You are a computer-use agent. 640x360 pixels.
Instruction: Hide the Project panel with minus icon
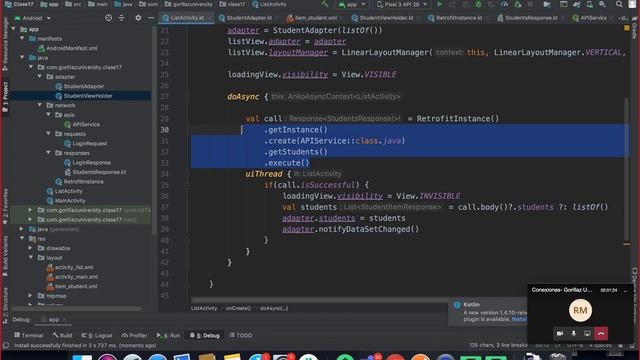(x=151, y=18)
